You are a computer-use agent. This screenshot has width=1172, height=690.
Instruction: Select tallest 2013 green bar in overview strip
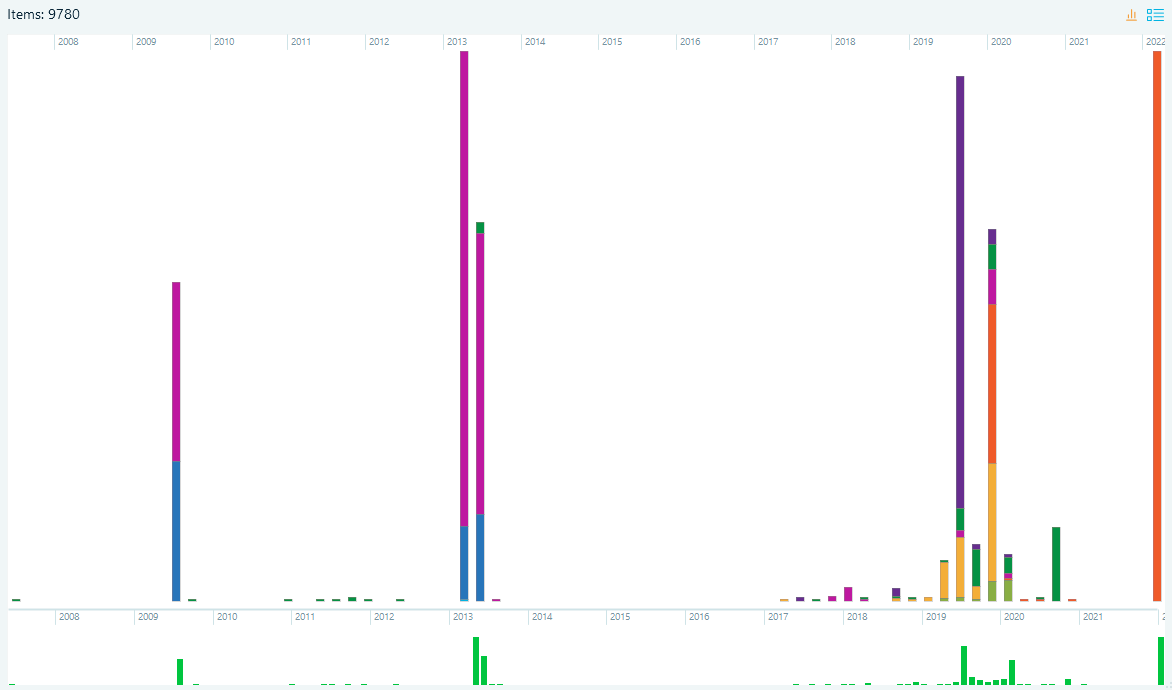point(476,661)
